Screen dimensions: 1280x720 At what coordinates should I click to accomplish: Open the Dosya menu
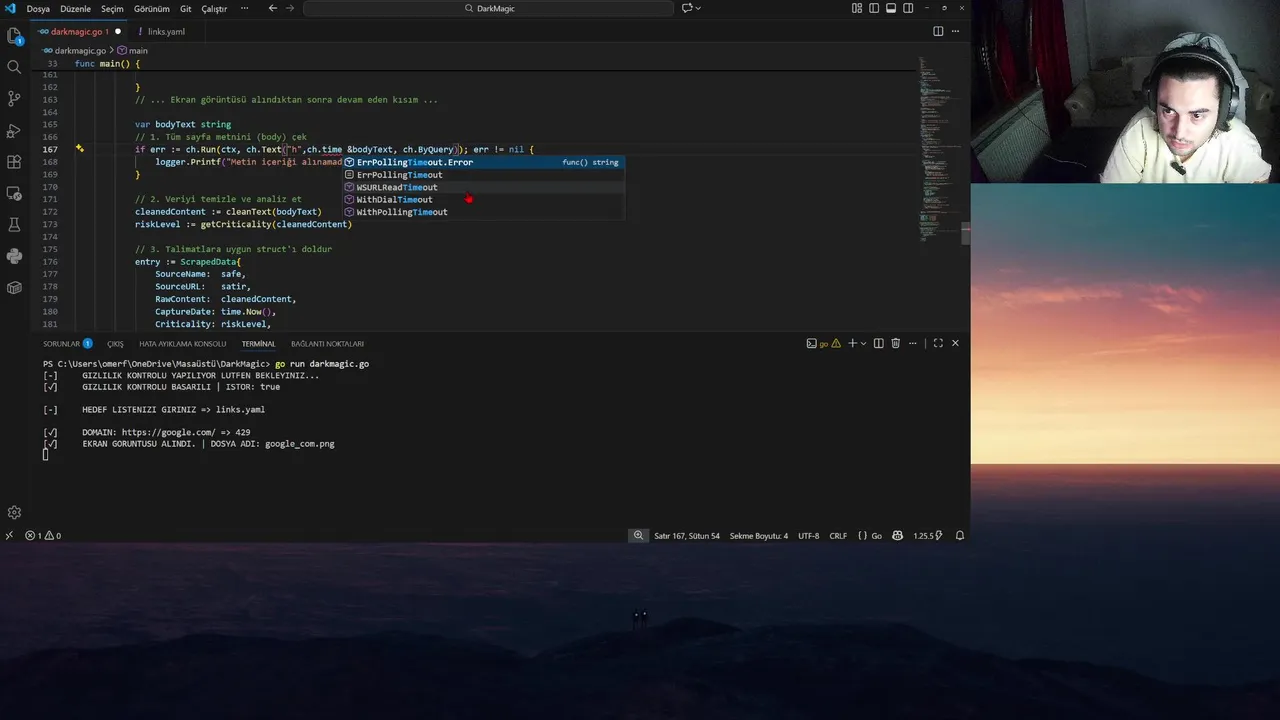(x=38, y=8)
